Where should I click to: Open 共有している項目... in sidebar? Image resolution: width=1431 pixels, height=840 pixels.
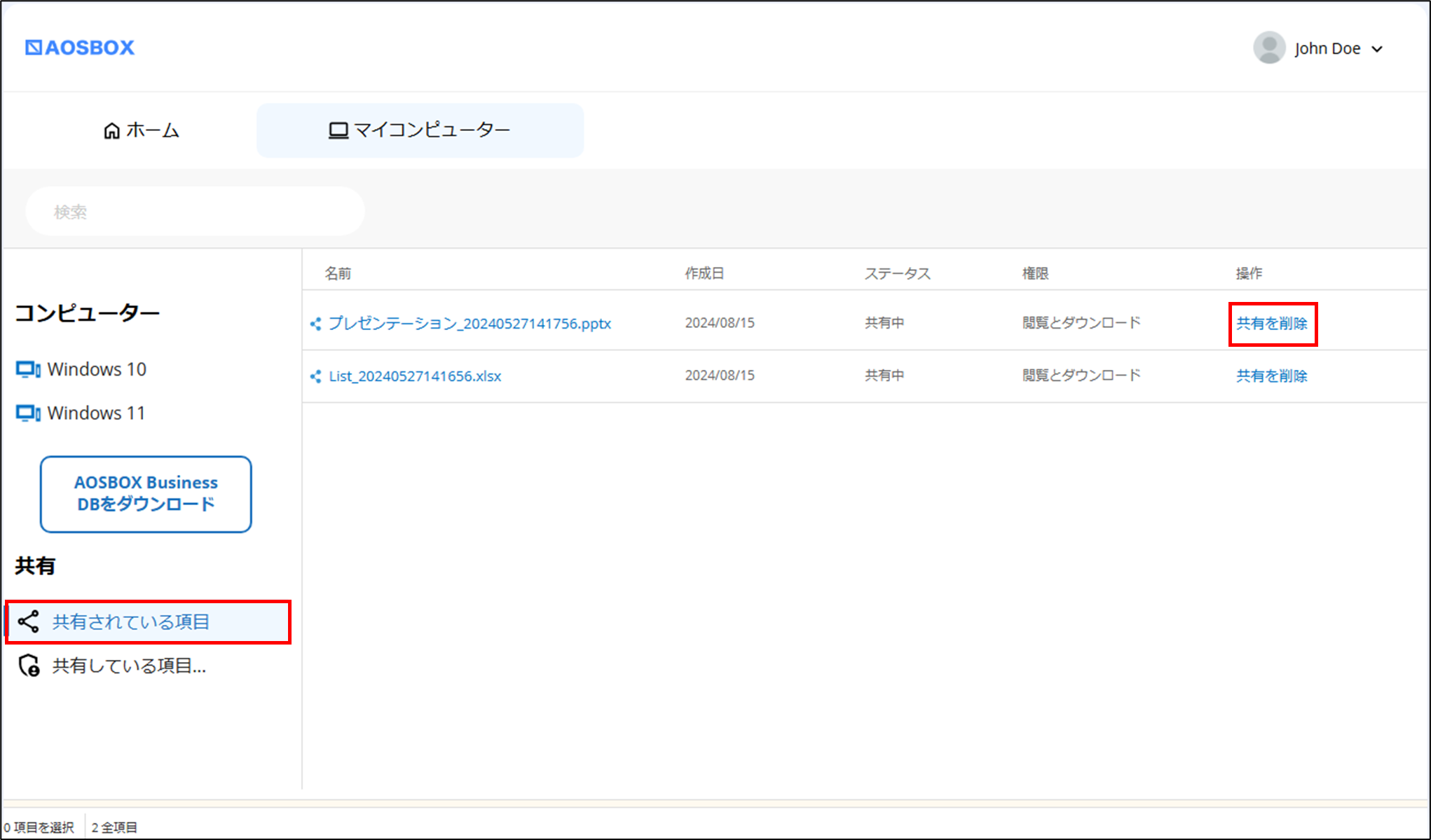tap(112, 666)
